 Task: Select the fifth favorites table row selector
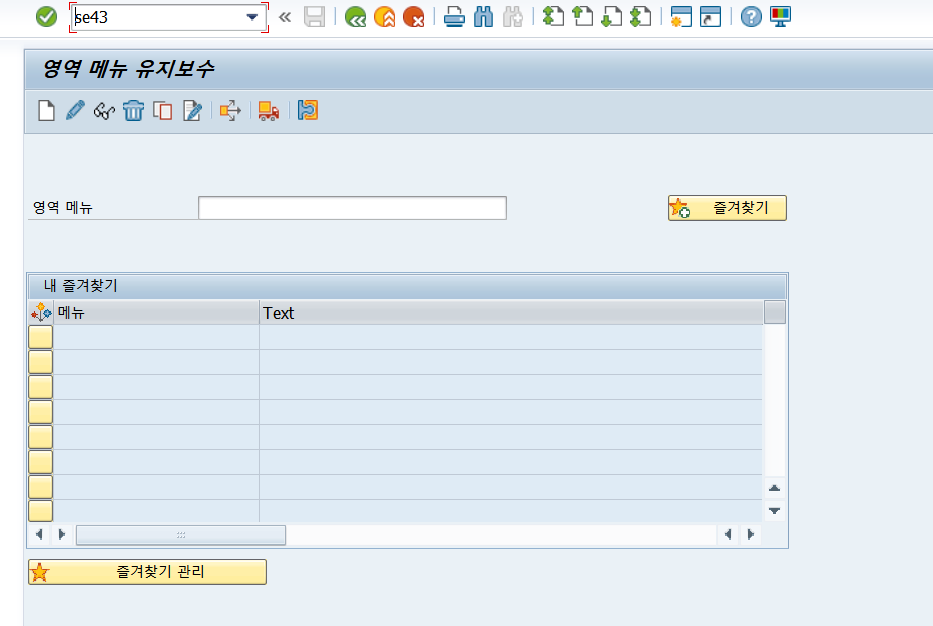coord(40,437)
